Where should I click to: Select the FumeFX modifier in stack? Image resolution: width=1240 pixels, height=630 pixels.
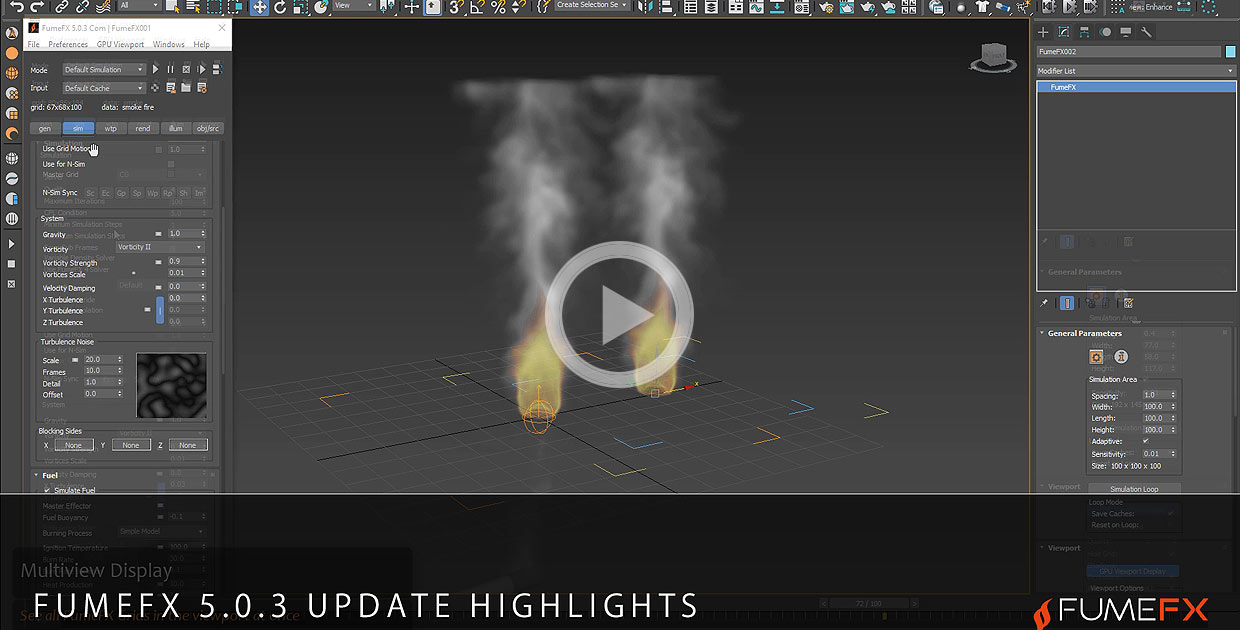click(1136, 87)
